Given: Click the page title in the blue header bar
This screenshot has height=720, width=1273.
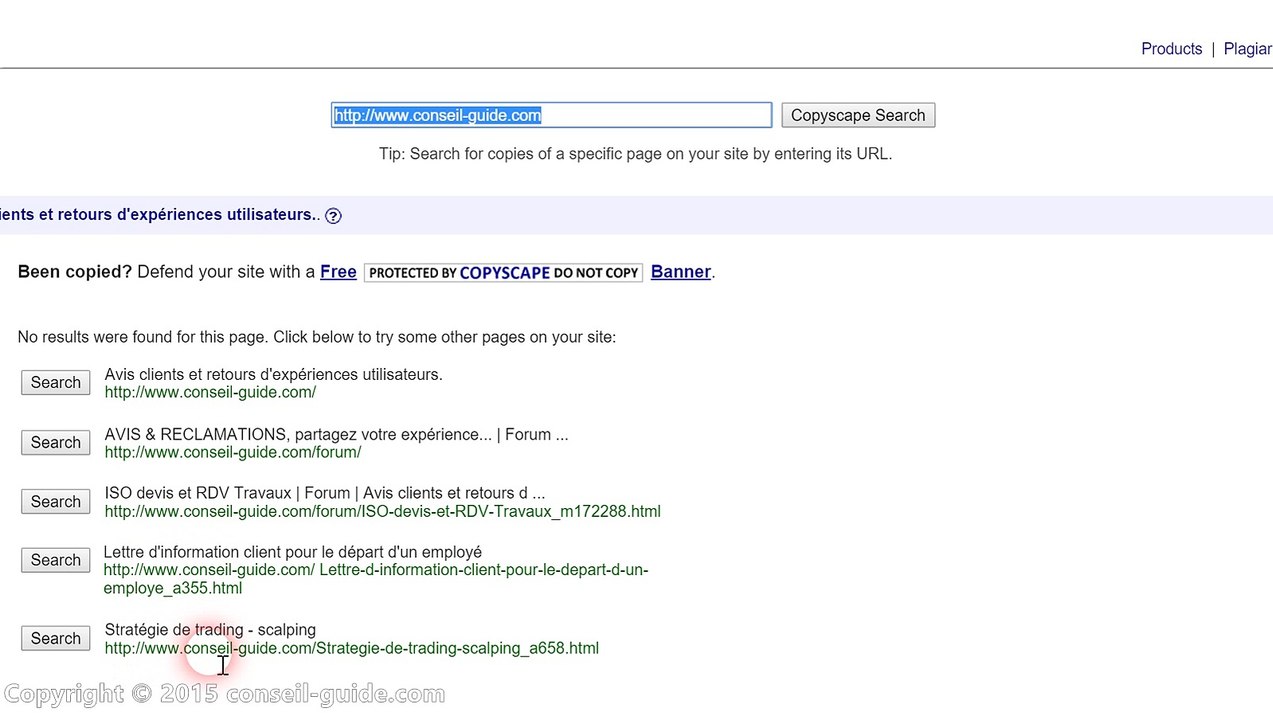Looking at the screenshot, I should 158,215.
